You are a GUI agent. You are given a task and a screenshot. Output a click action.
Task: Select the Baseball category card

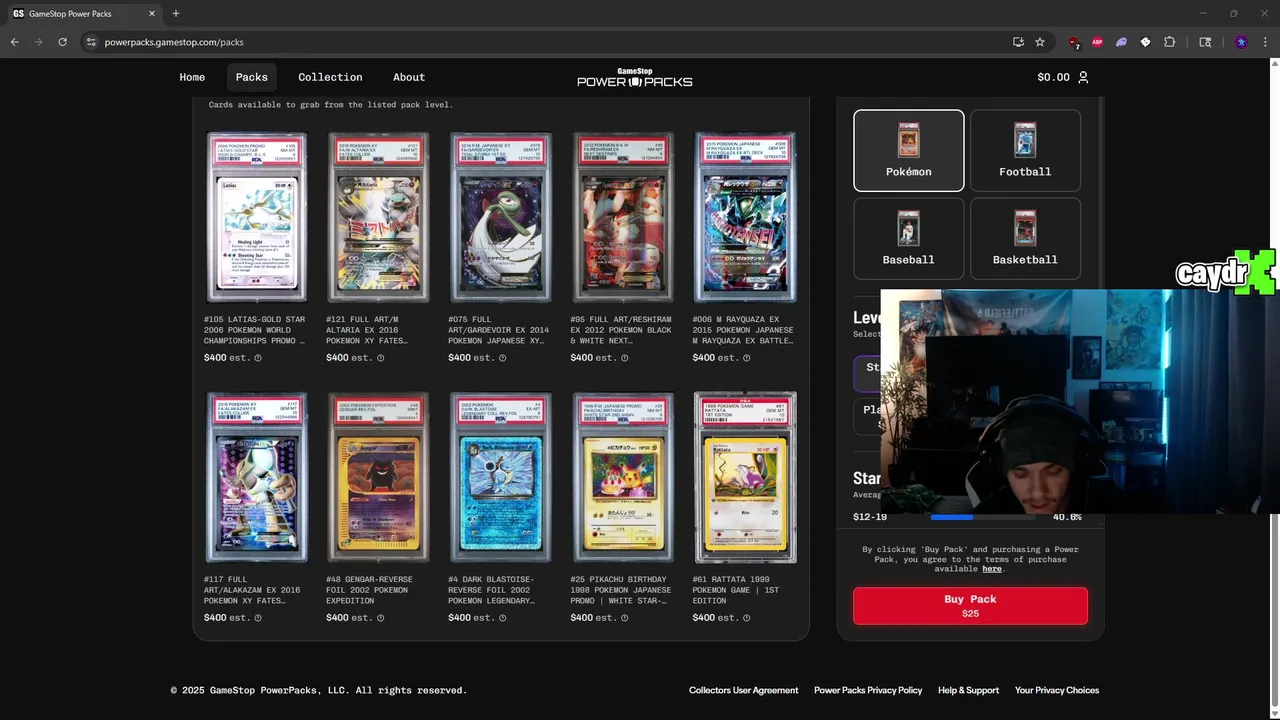point(909,238)
